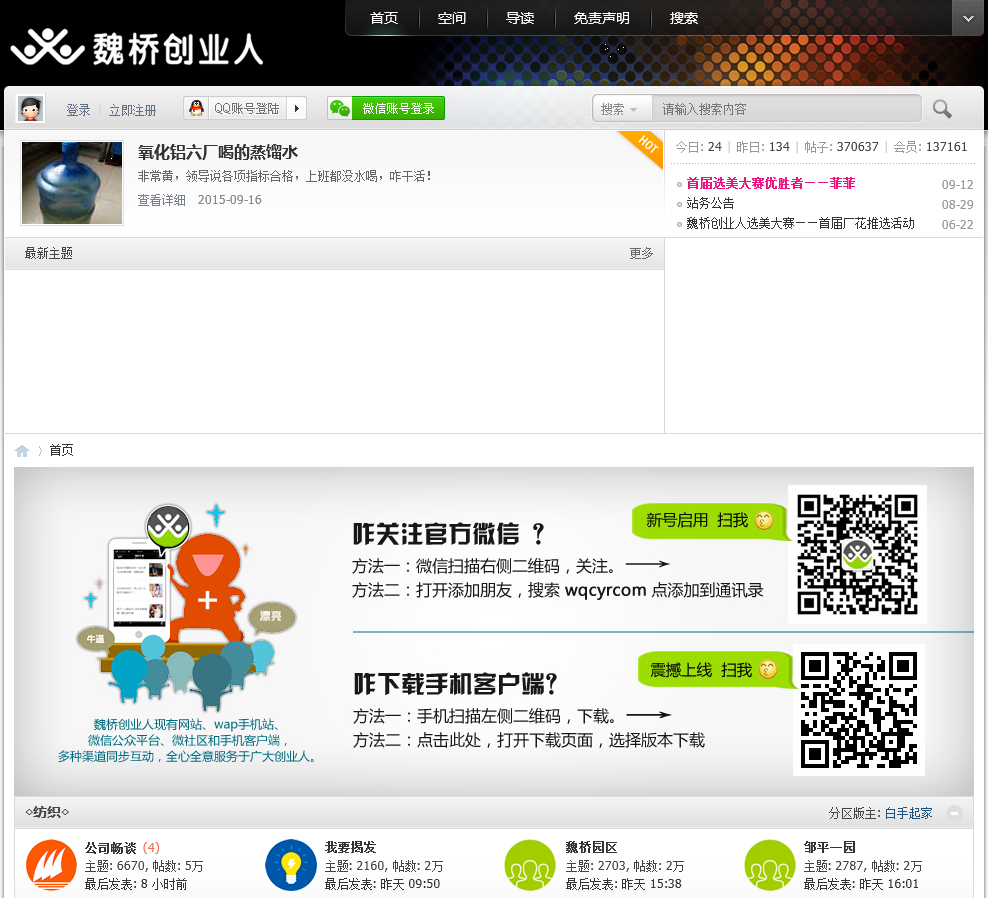Click the QQ帐号登陆 button

[x=246, y=108]
